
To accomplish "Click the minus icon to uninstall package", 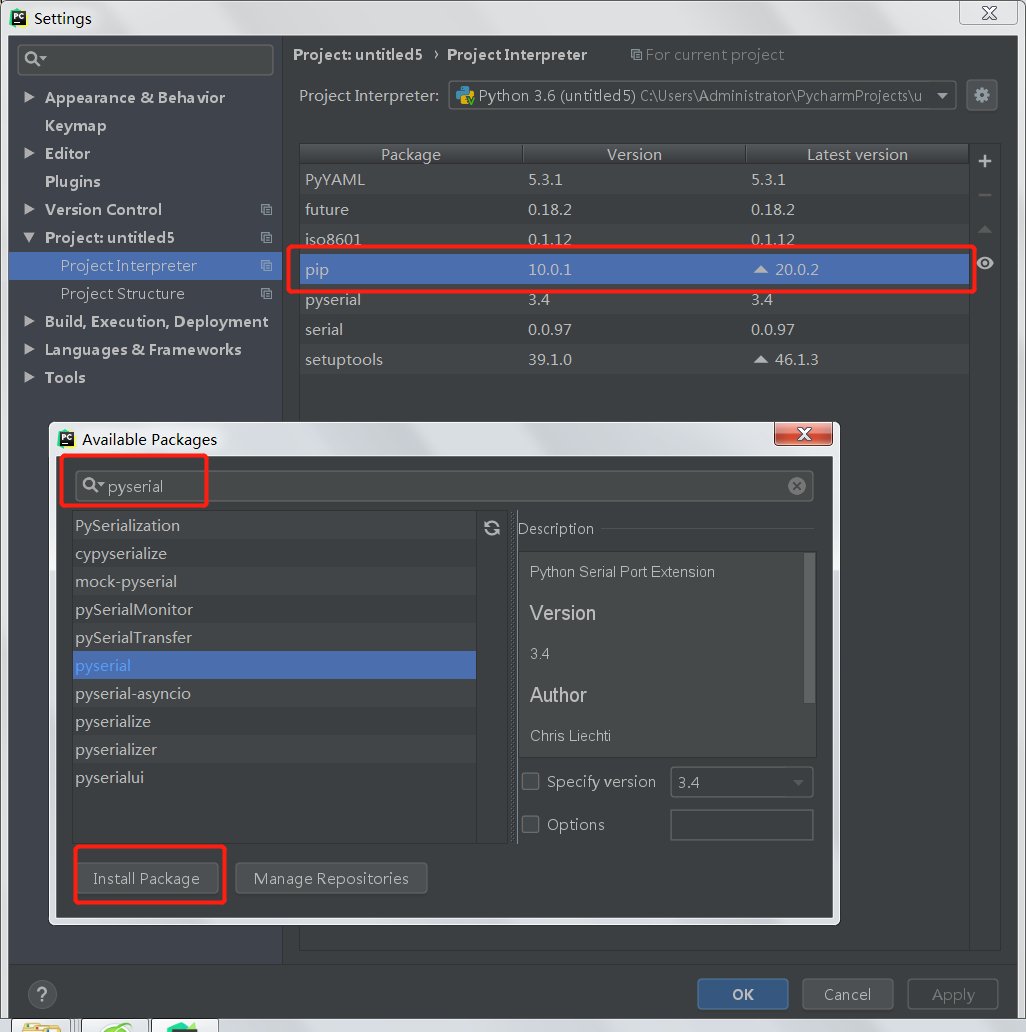I will point(985,195).
